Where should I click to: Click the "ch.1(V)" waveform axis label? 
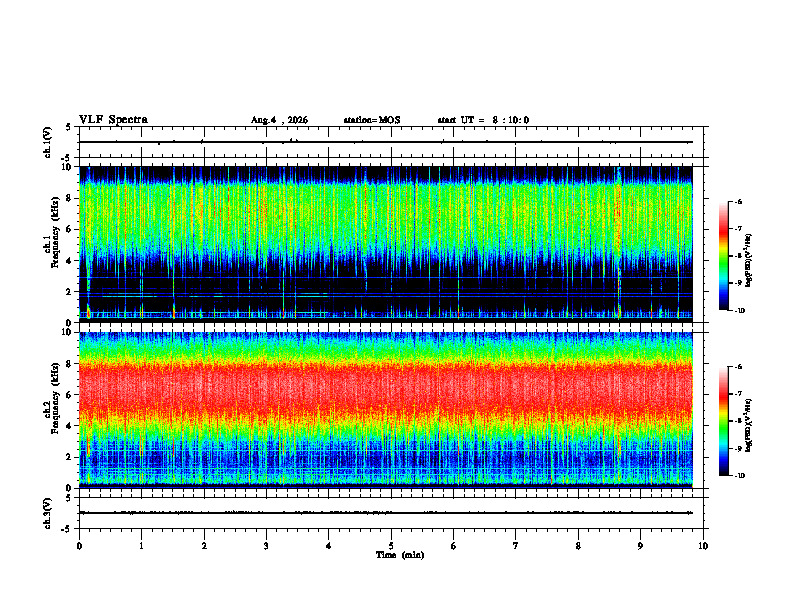click(x=47, y=142)
